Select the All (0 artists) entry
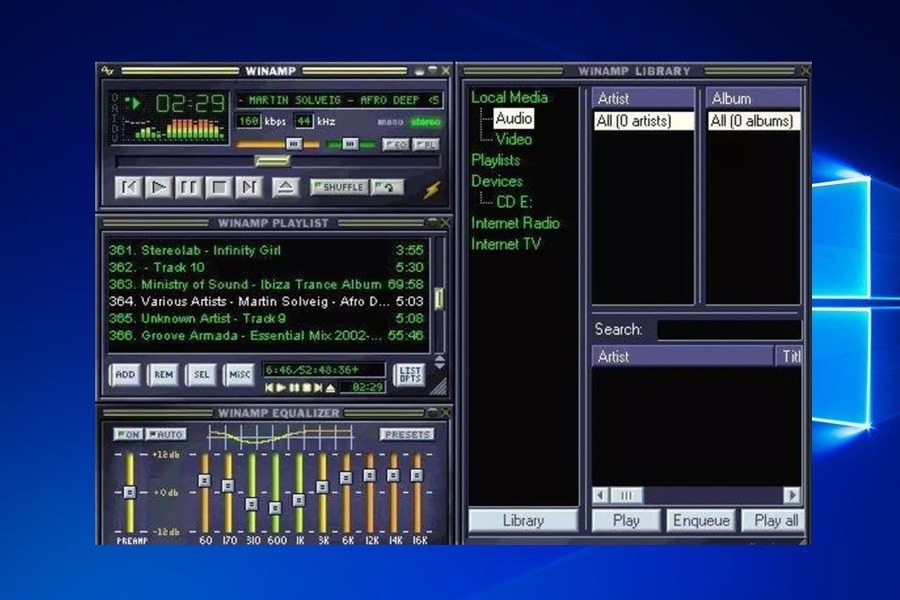 [643, 121]
